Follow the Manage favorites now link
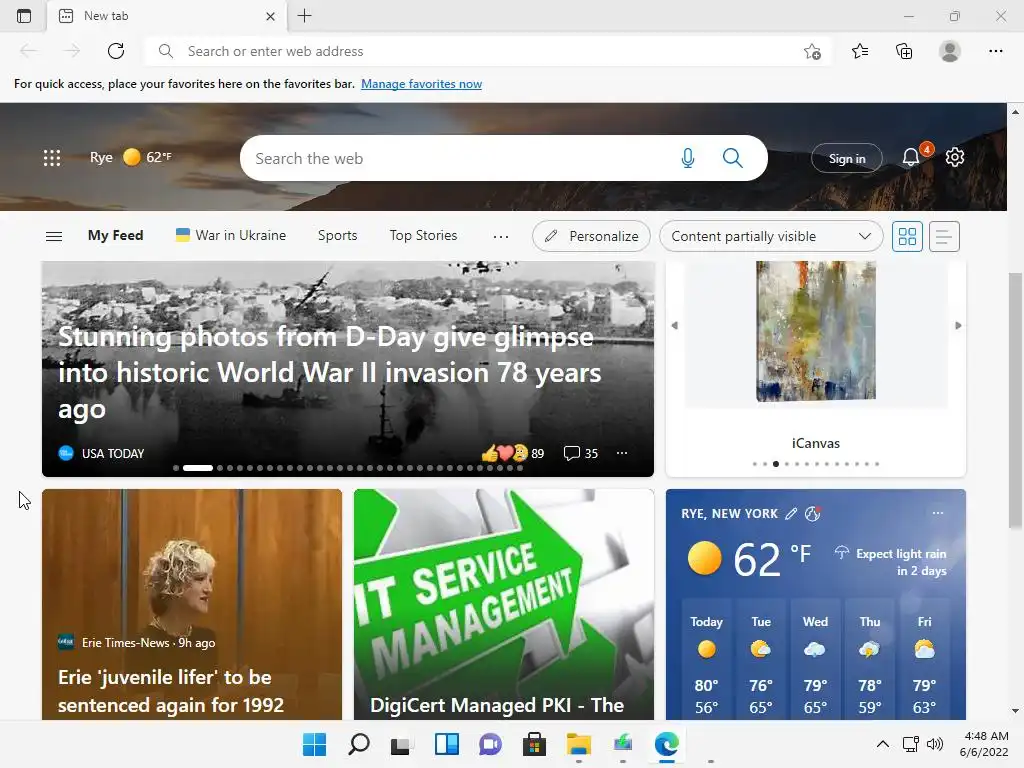Image resolution: width=1024 pixels, height=768 pixels. [x=421, y=84]
